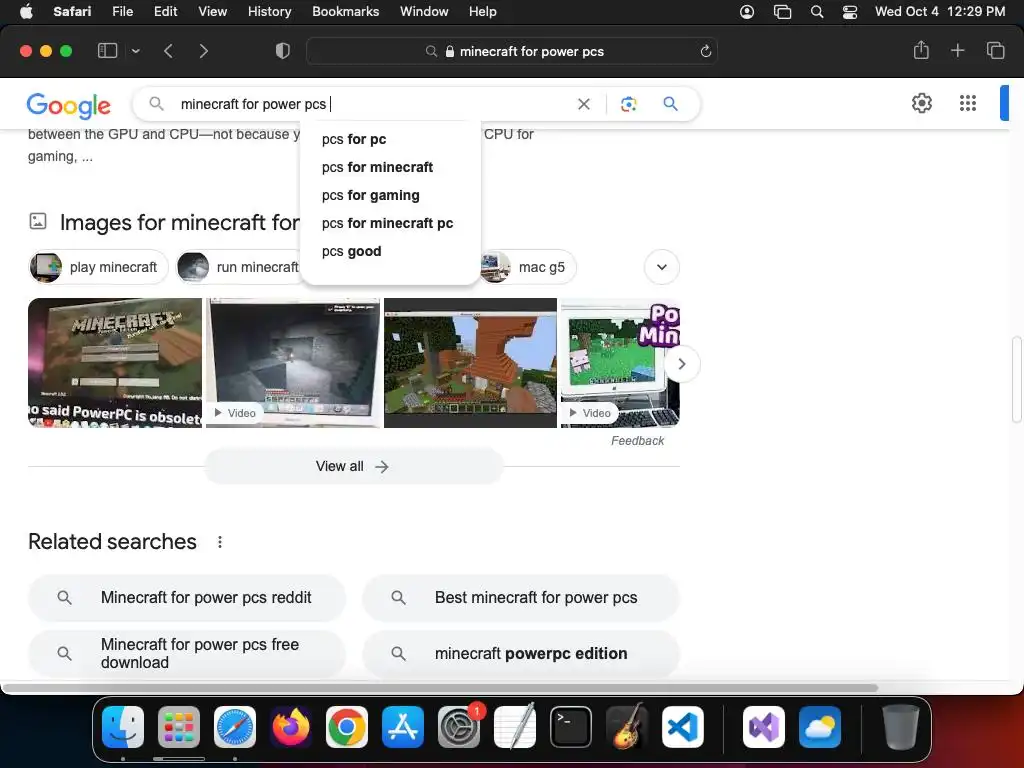The height and width of the screenshot is (768, 1024).
Task: Reload the page with the refresh icon
Action: pos(705,51)
